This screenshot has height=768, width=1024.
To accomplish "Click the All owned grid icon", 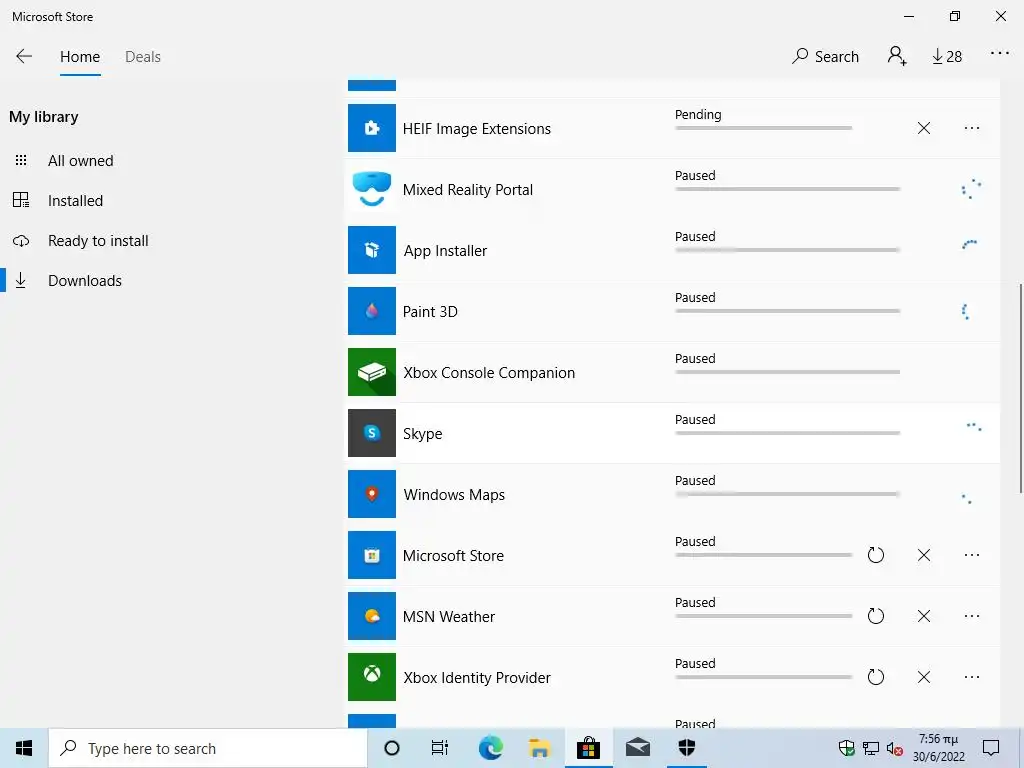I will pos(21,160).
